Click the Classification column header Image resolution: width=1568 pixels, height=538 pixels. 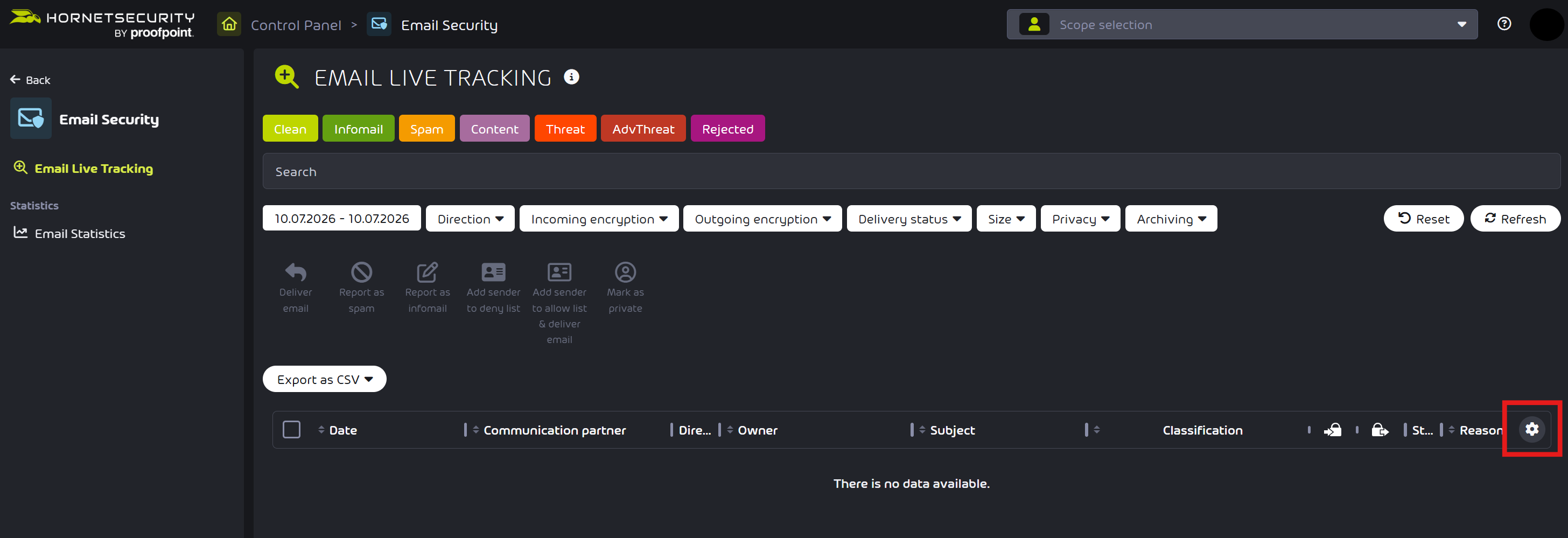(1202, 430)
